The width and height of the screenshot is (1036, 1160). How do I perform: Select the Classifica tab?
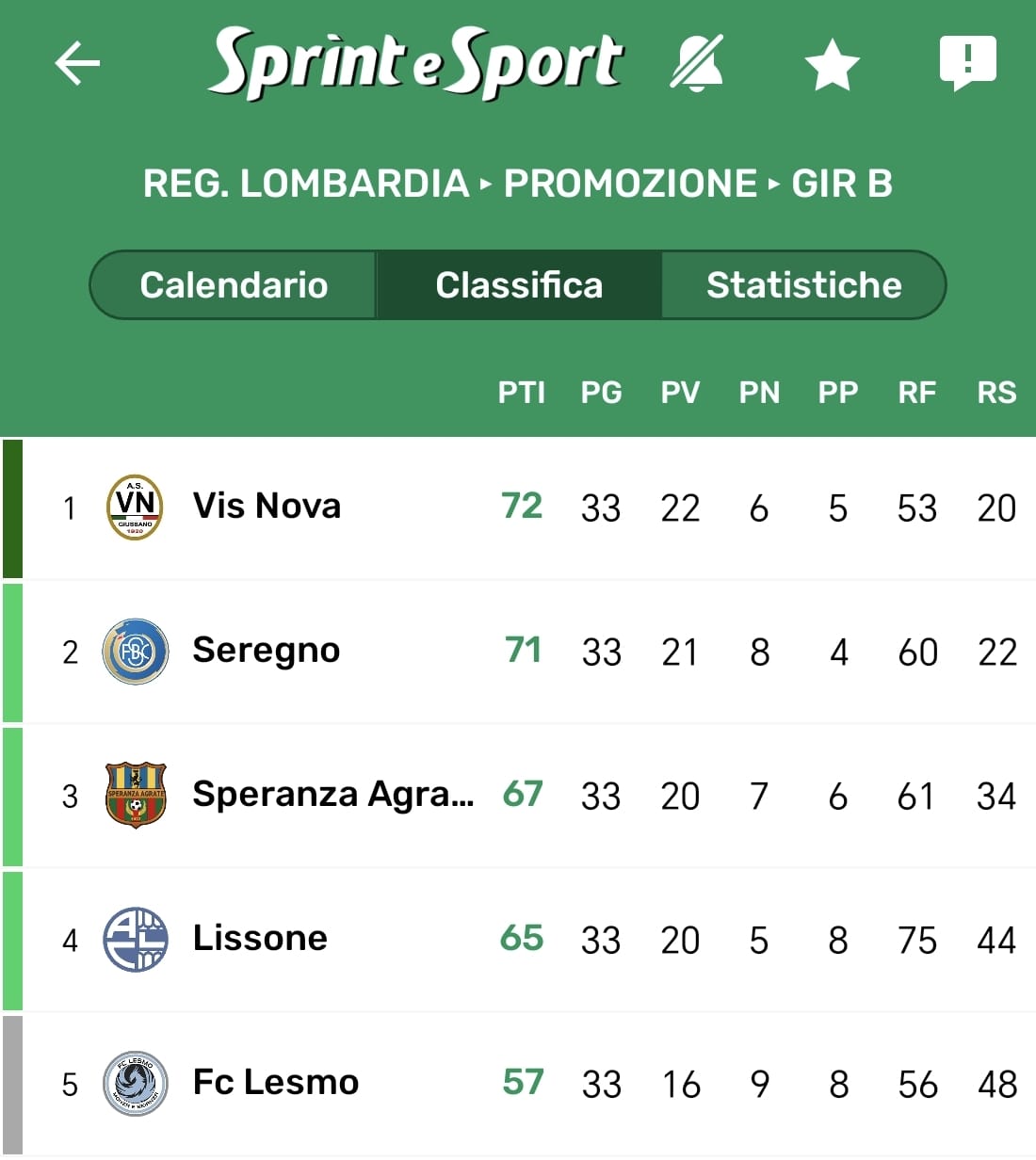point(519,285)
